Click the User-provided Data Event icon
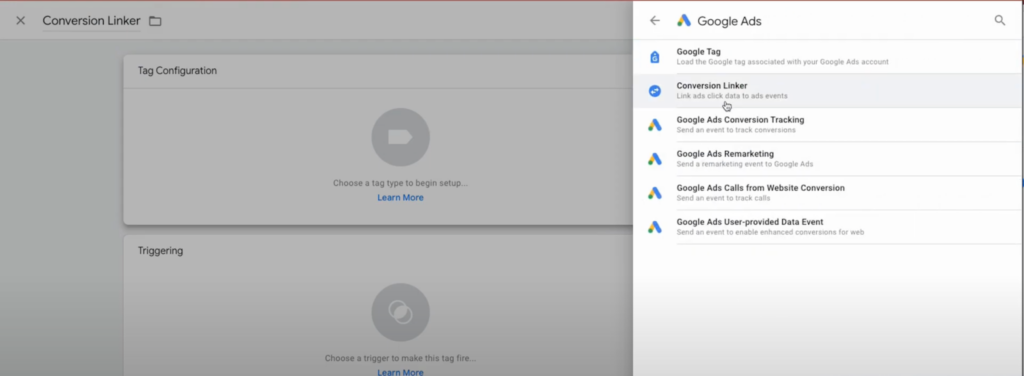The width and height of the screenshot is (1024, 376). (x=654, y=227)
